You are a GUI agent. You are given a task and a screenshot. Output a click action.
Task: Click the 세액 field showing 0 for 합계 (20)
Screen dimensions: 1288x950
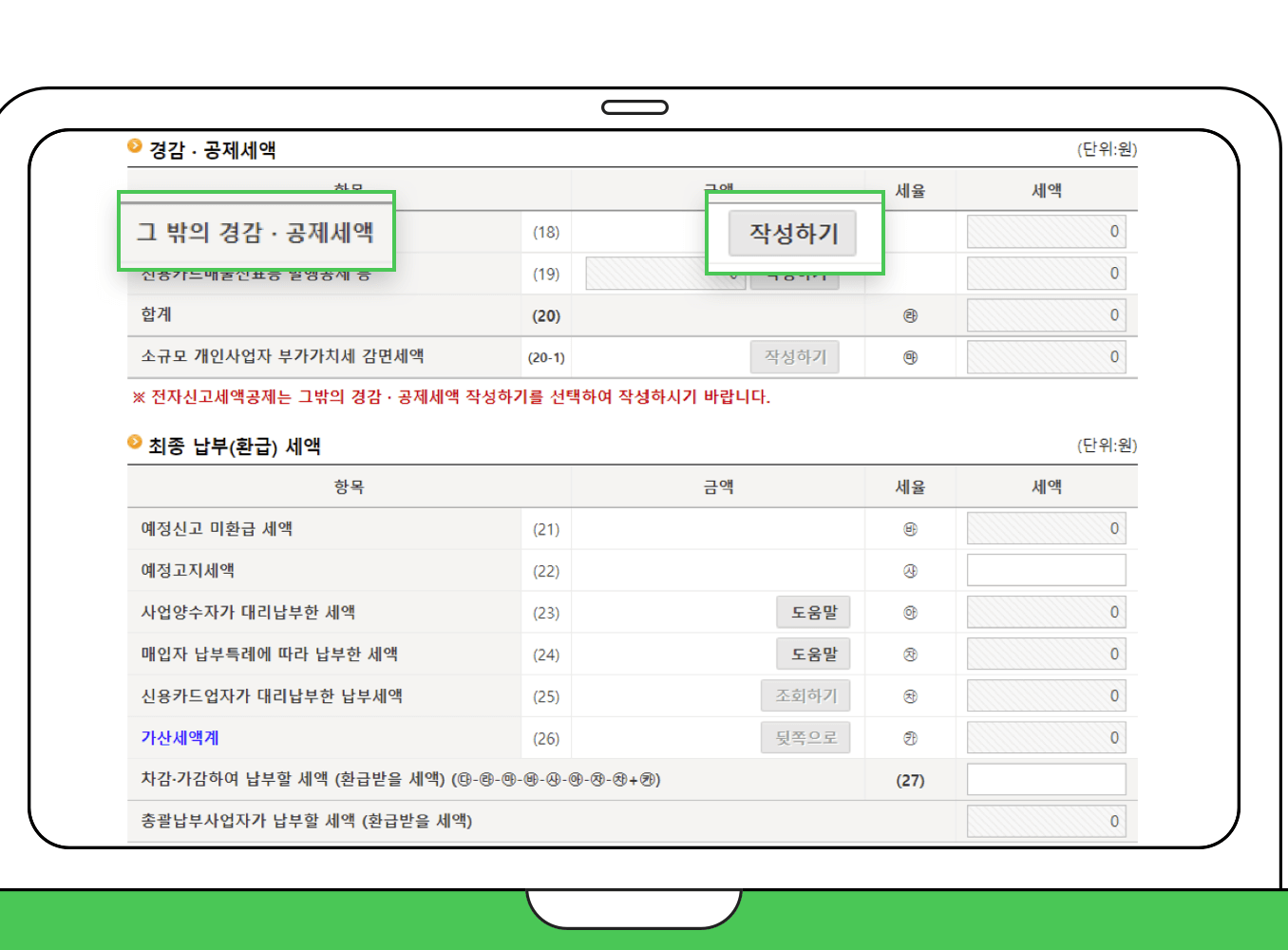1045,314
